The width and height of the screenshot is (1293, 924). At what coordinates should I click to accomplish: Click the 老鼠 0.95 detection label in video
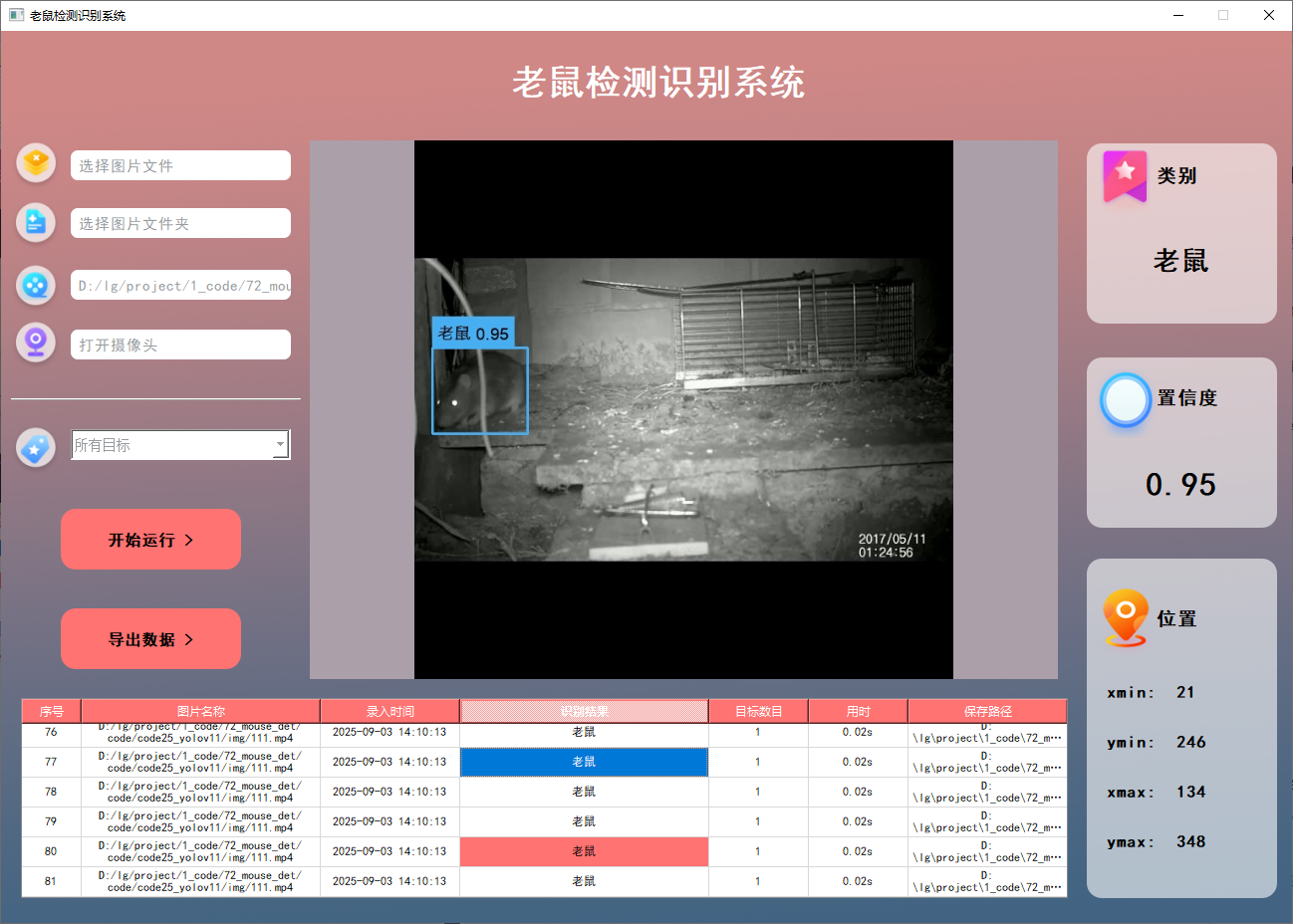(x=473, y=334)
